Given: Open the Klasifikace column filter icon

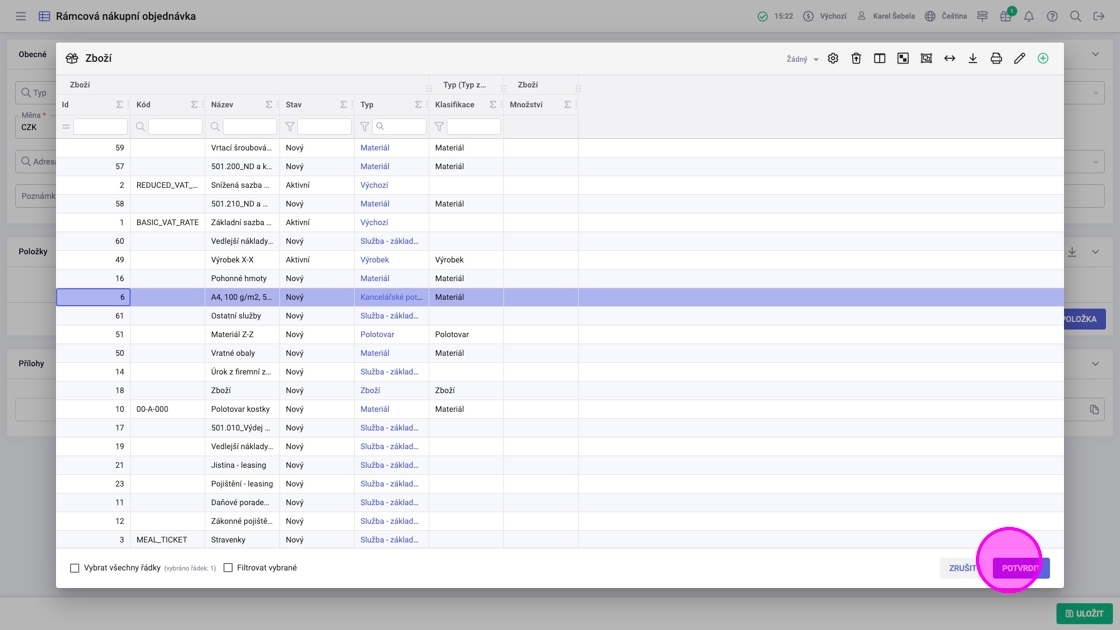Looking at the screenshot, I should click(439, 127).
